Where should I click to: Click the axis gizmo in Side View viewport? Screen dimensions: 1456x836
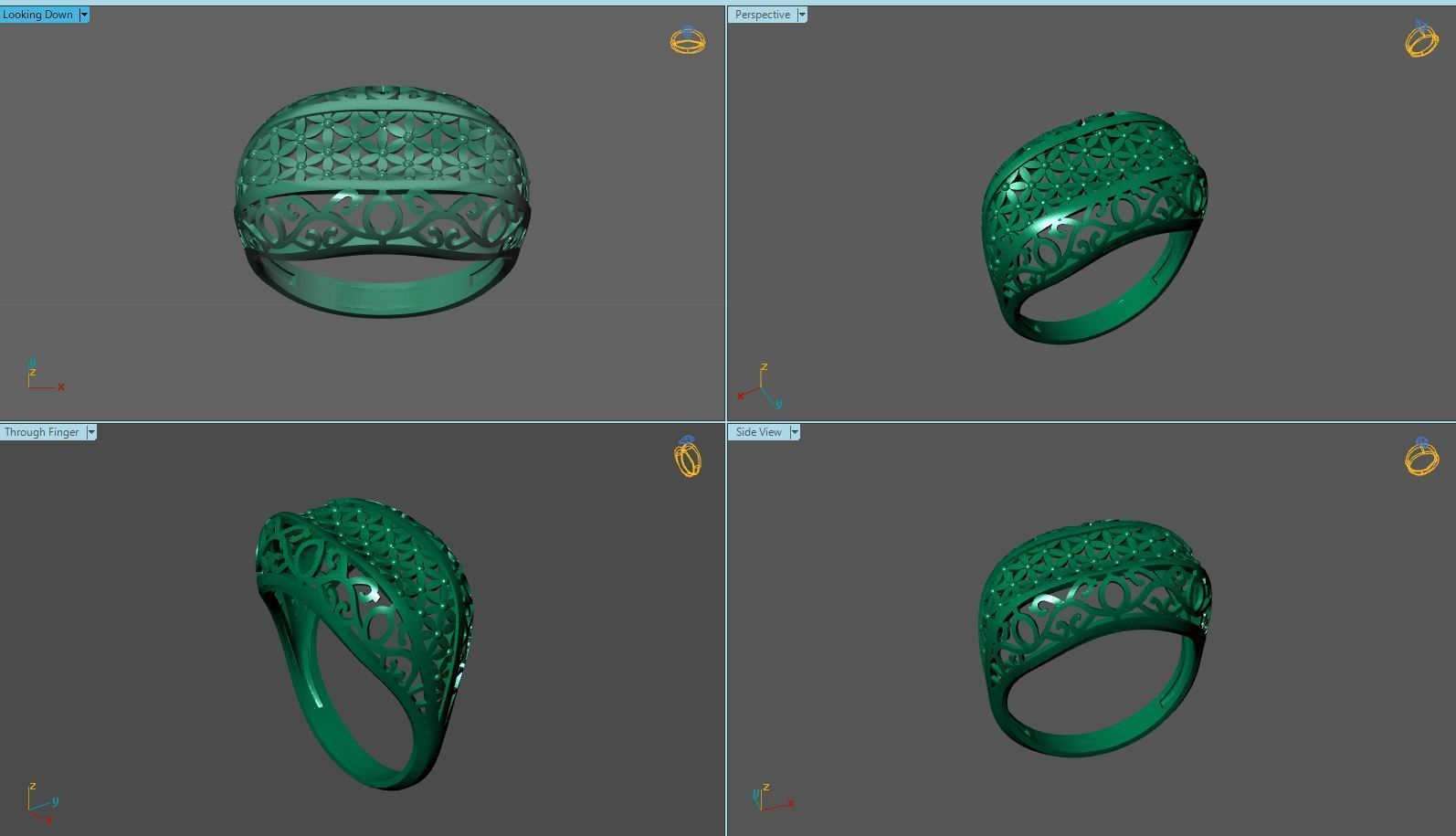(773, 797)
